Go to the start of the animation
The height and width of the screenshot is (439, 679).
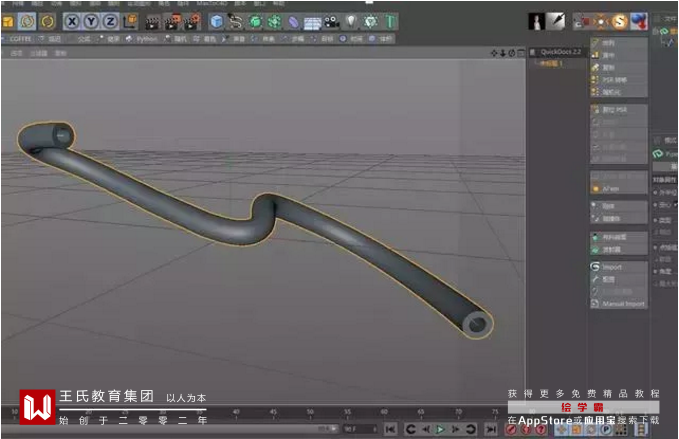pos(390,429)
